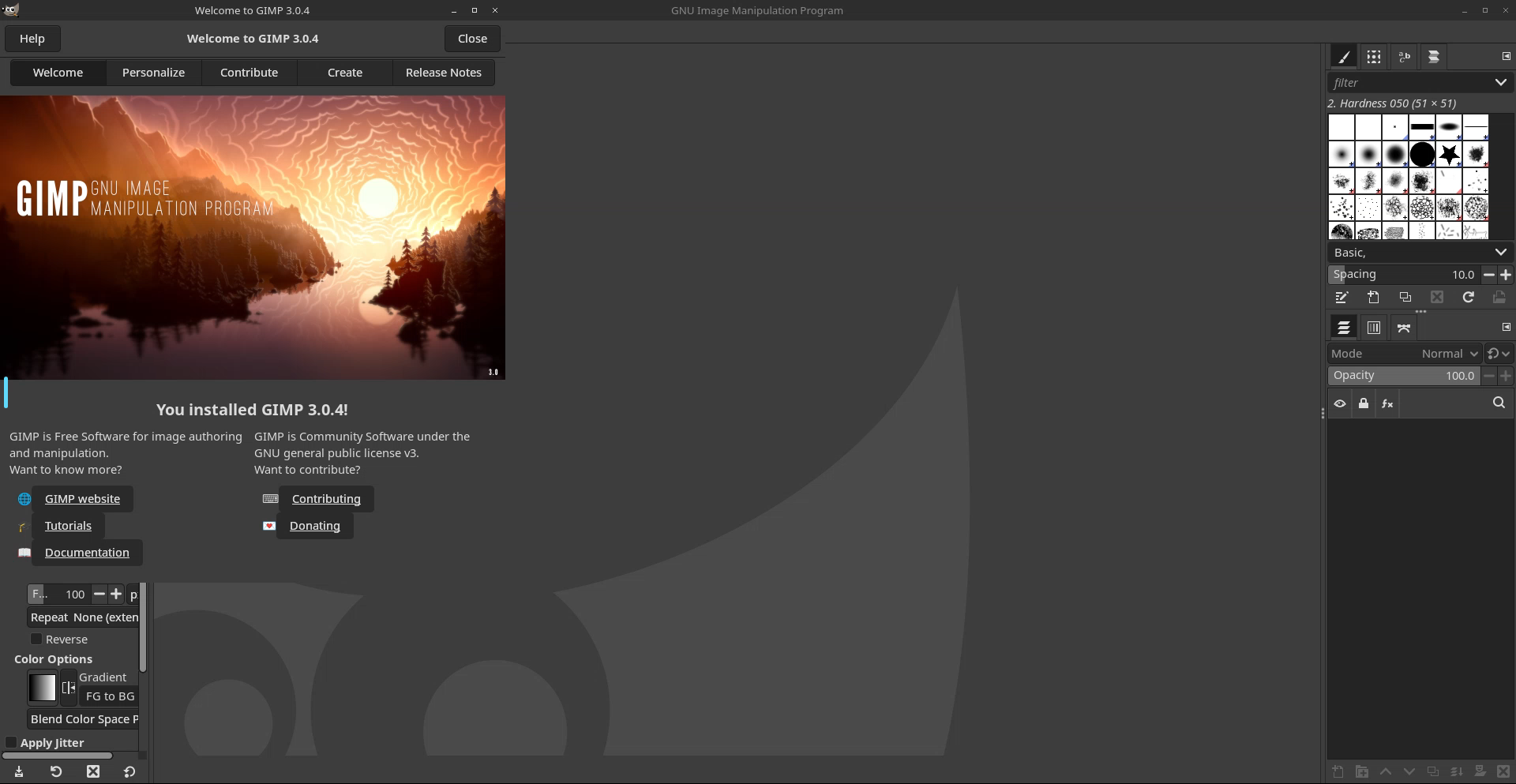1516x784 pixels.
Task: Increase brush Spacing with plus button
Action: 1506,275
